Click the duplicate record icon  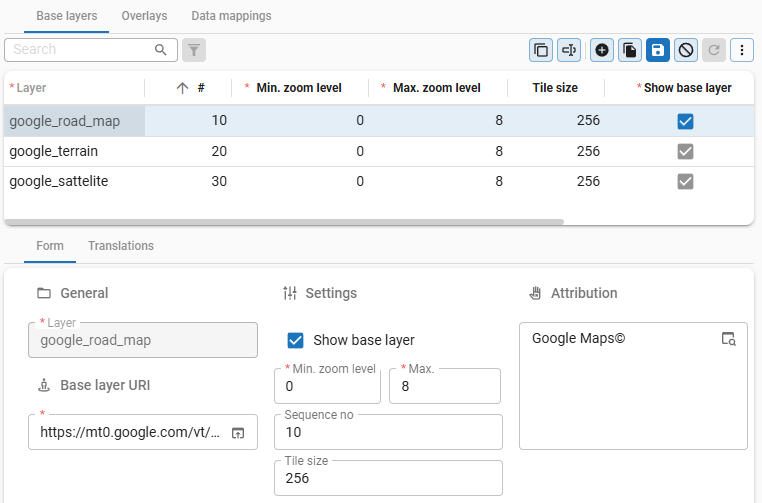point(630,50)
